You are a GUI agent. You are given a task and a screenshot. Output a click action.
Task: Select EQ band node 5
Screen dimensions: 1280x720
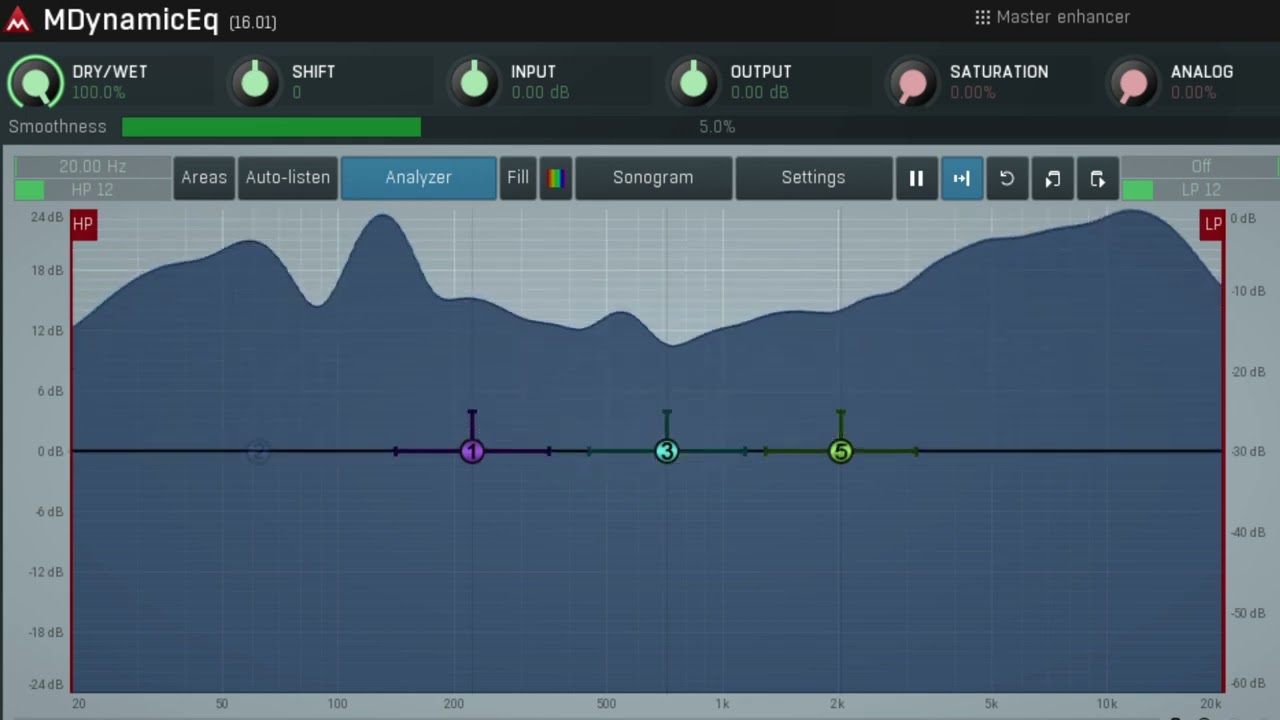[x=841, y=452]
